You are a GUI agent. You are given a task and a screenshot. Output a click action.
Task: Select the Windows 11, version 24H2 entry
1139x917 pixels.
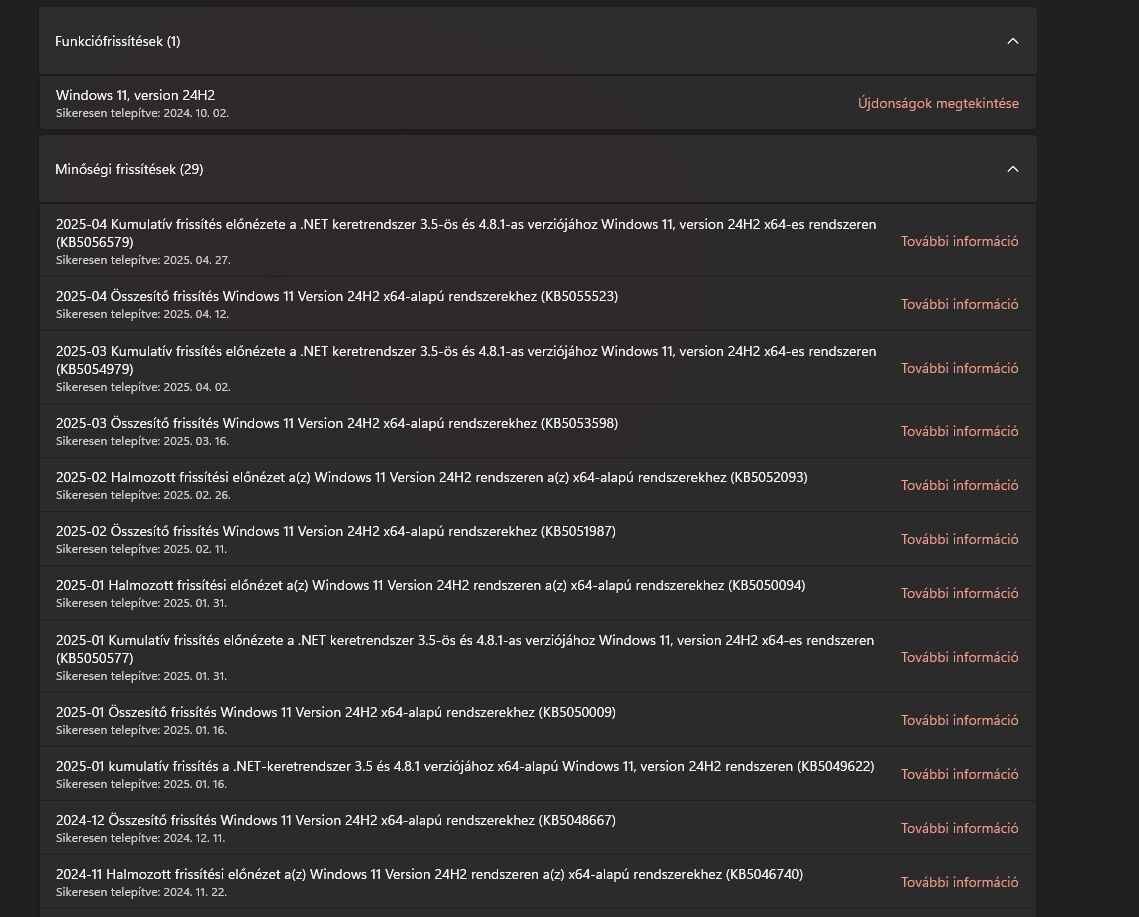538,103
